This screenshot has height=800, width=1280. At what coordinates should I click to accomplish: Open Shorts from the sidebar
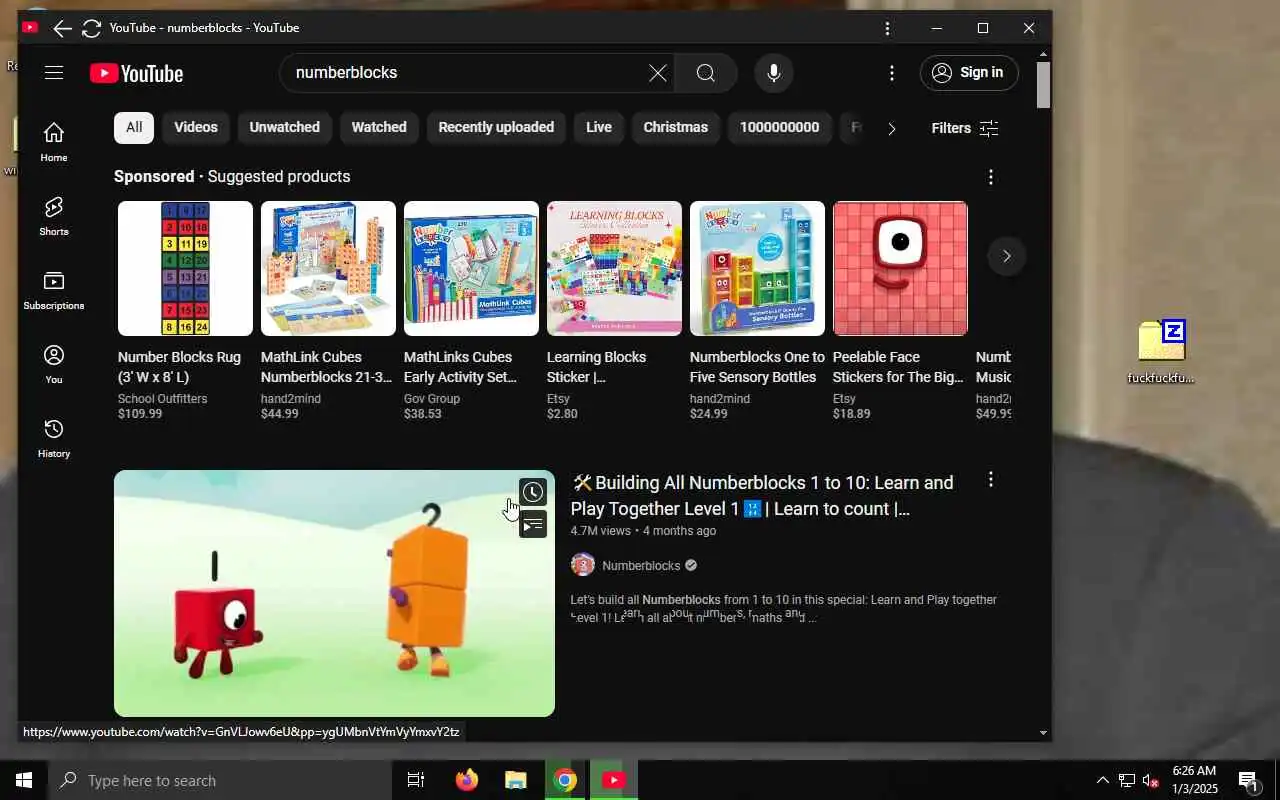(54, 216)
